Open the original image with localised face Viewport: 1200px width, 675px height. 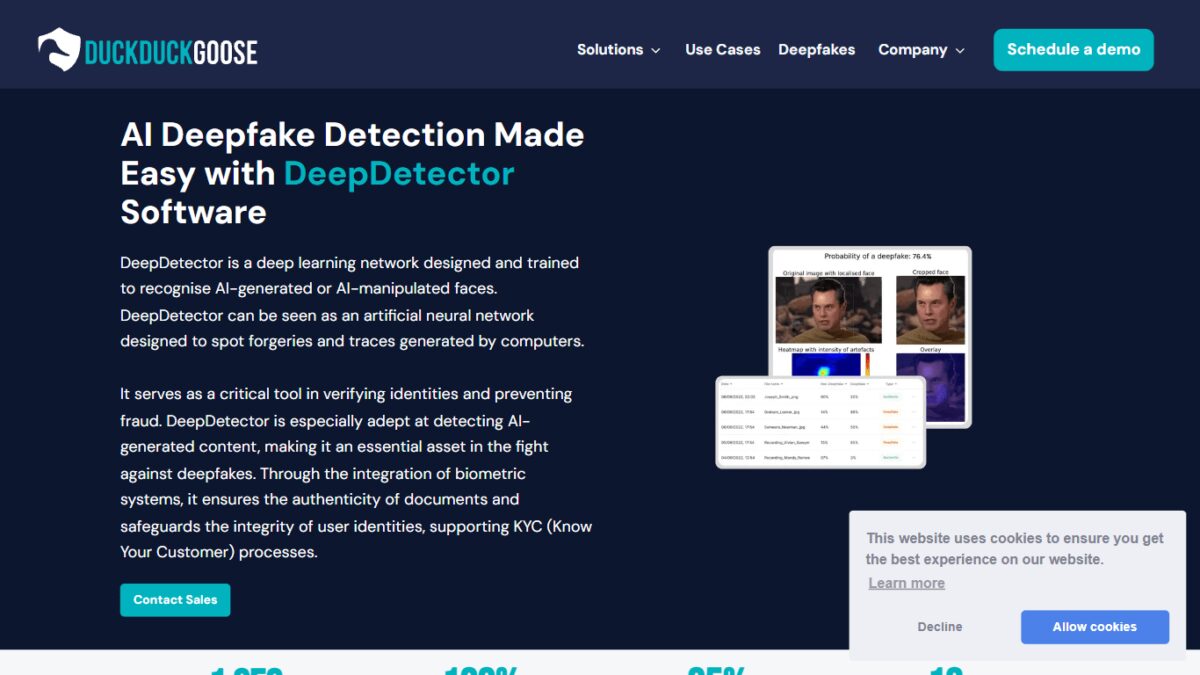[x=829, y=309]
